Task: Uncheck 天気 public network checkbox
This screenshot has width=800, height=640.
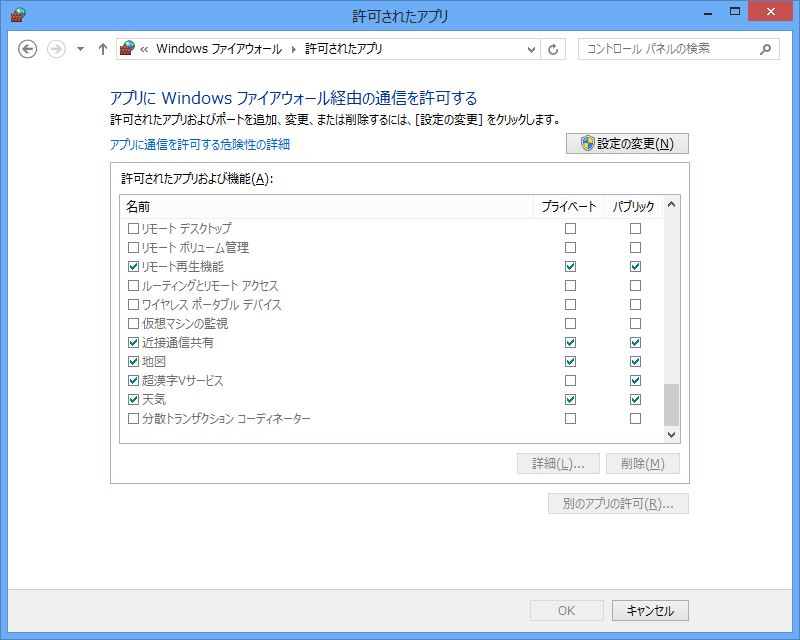Action: [x=635, y=400]
